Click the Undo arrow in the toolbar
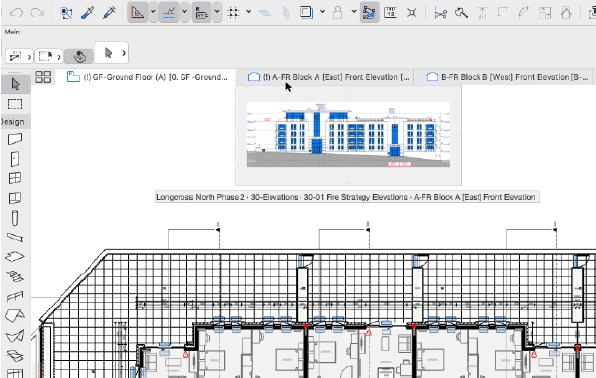This screenshot has width=596, height=378. [16, 13]
